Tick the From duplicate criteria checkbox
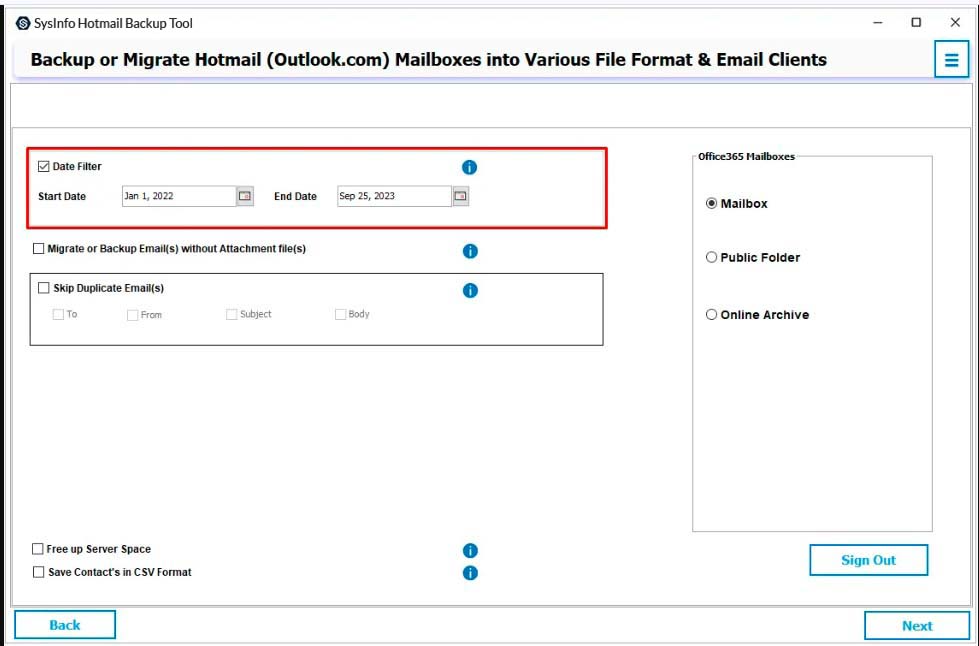Image resolution: width=979 pixels, height=646 pixels. 132,315
